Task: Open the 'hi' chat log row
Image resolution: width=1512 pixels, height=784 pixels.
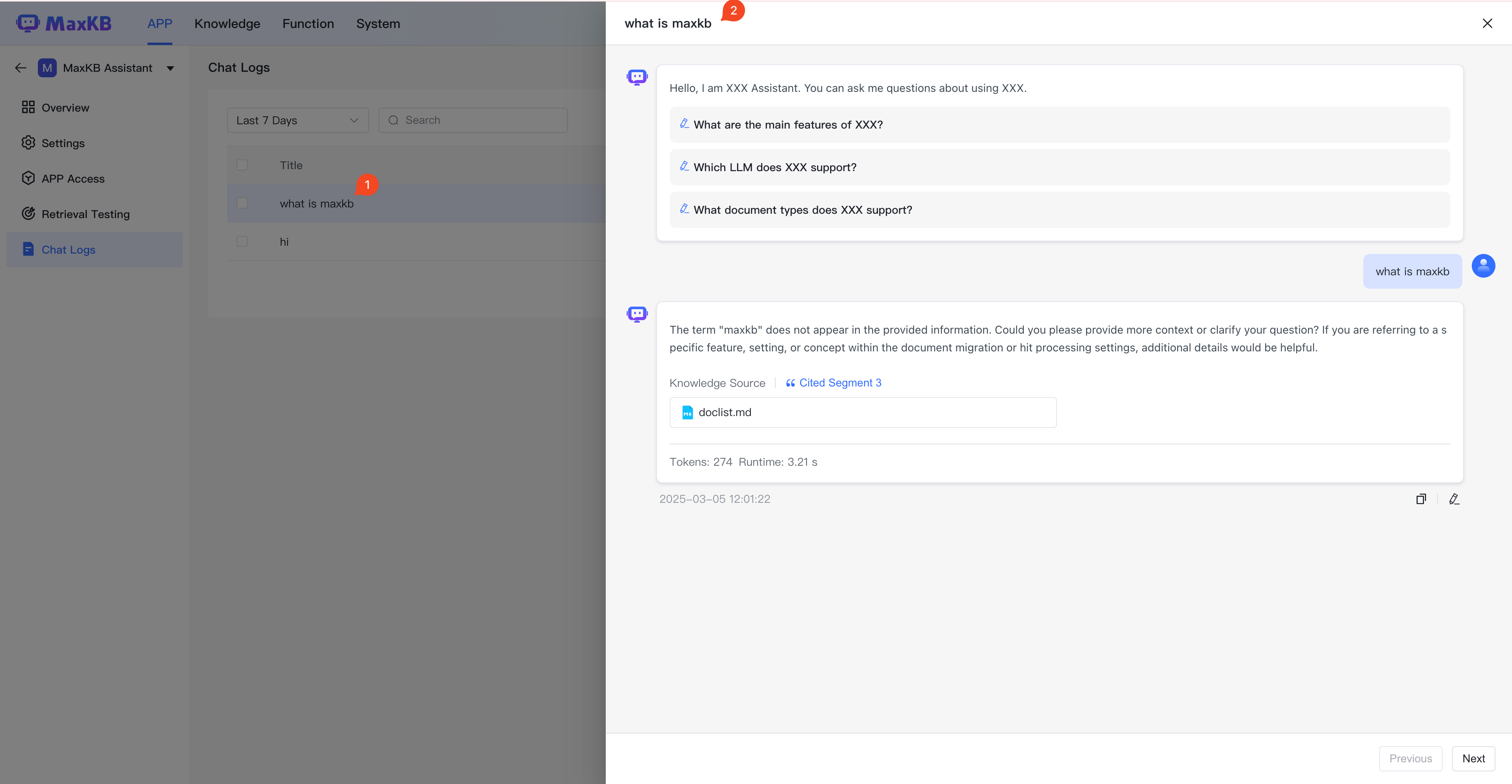Action: coord(416,242)
